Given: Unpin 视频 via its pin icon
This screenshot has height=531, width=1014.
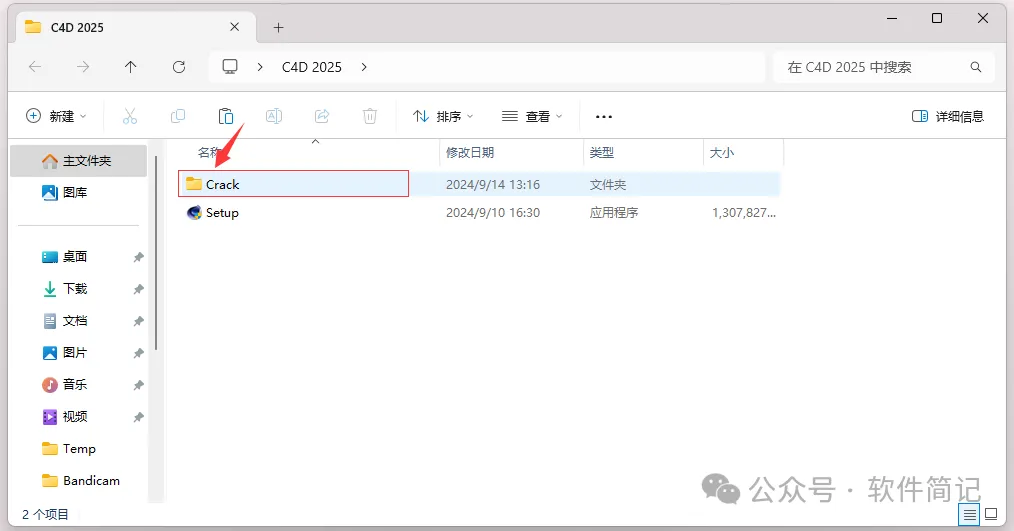Looking at the screenshot, I should [x=138, y=417].
